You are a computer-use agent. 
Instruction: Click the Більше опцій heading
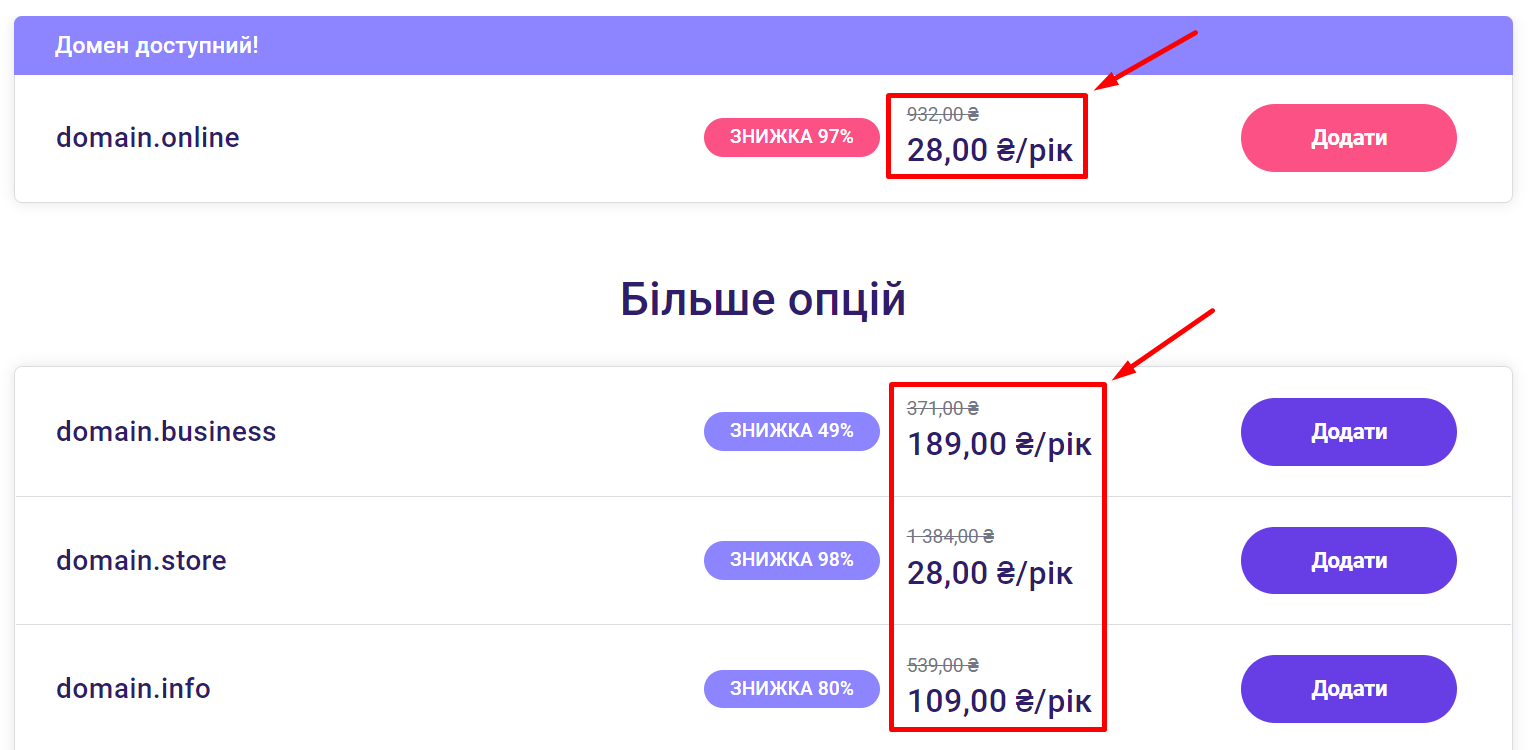click(763, 299)
